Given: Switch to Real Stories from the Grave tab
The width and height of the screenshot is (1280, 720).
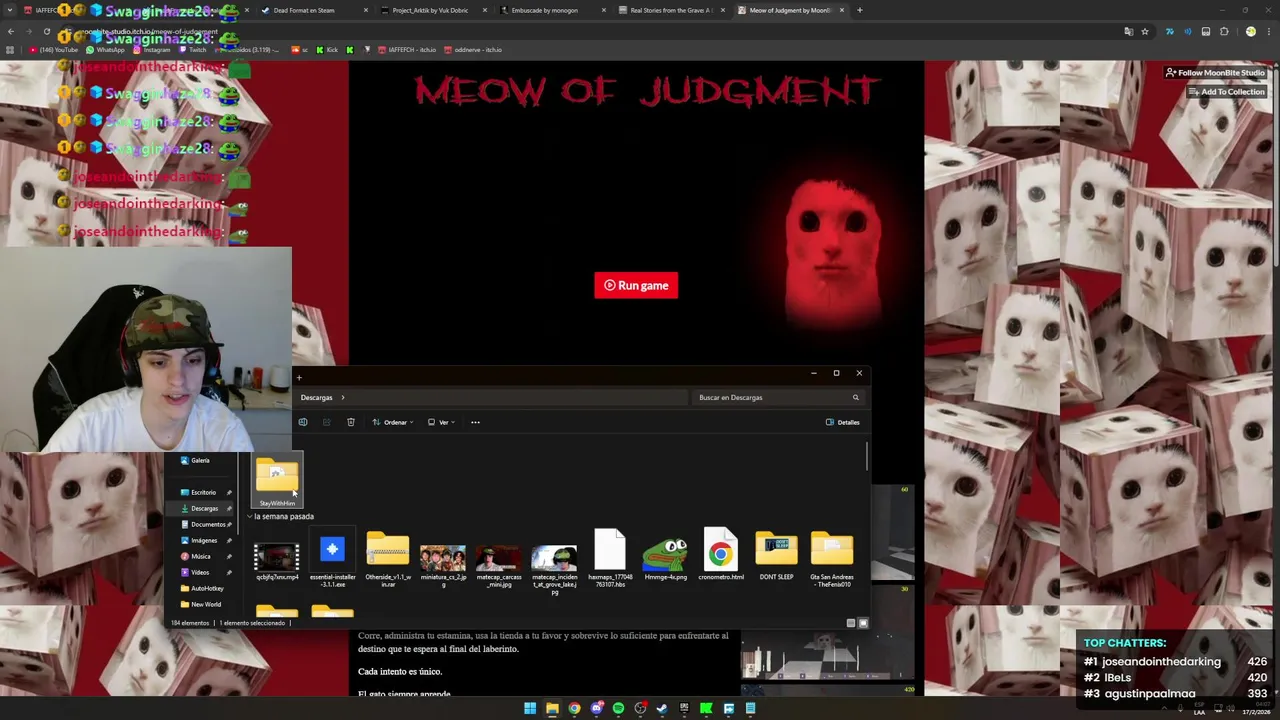Looking at the screenshot, I should (x=672, y=10).
